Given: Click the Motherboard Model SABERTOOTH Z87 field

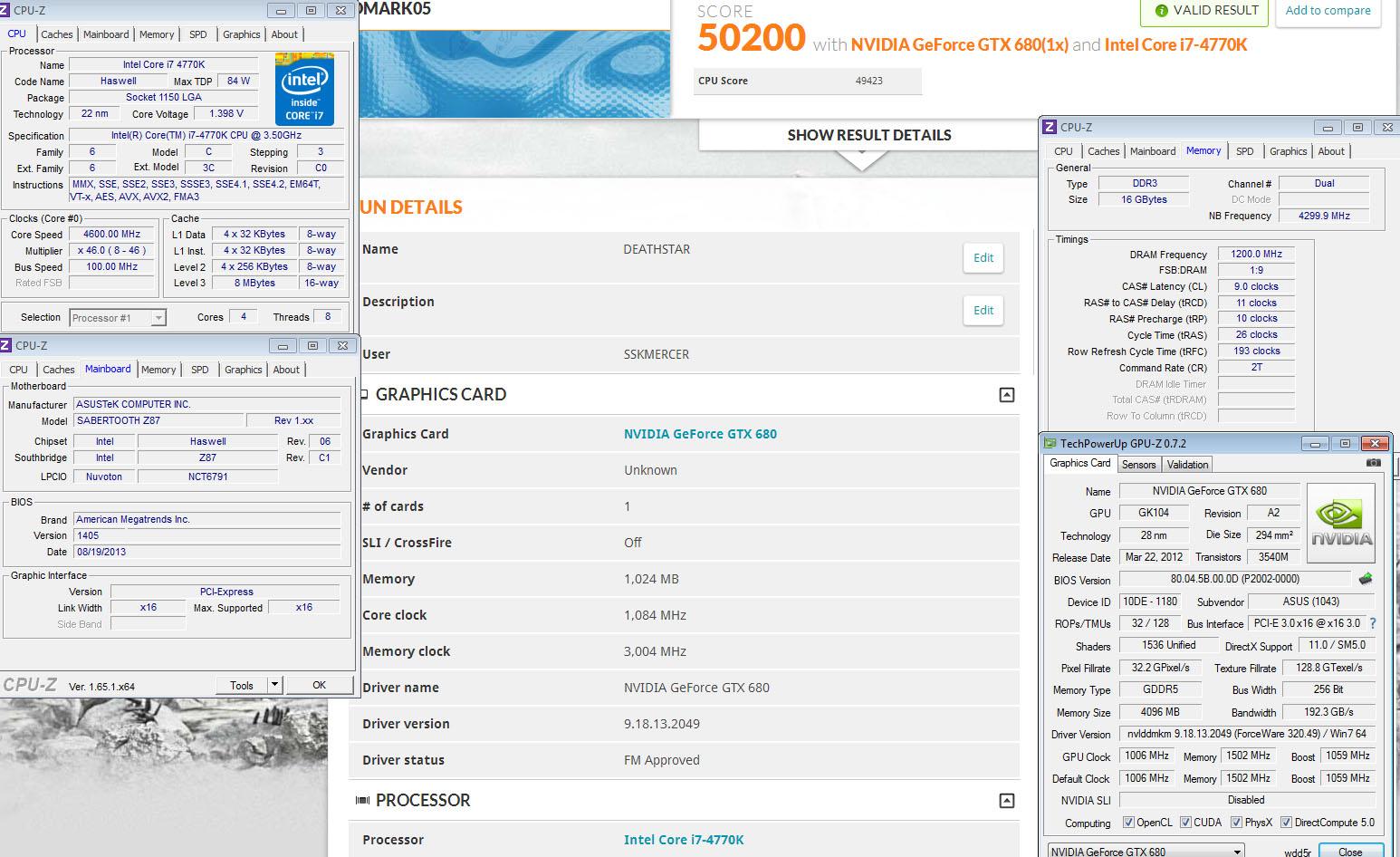Looking at the screenshot, I should 159,421.
